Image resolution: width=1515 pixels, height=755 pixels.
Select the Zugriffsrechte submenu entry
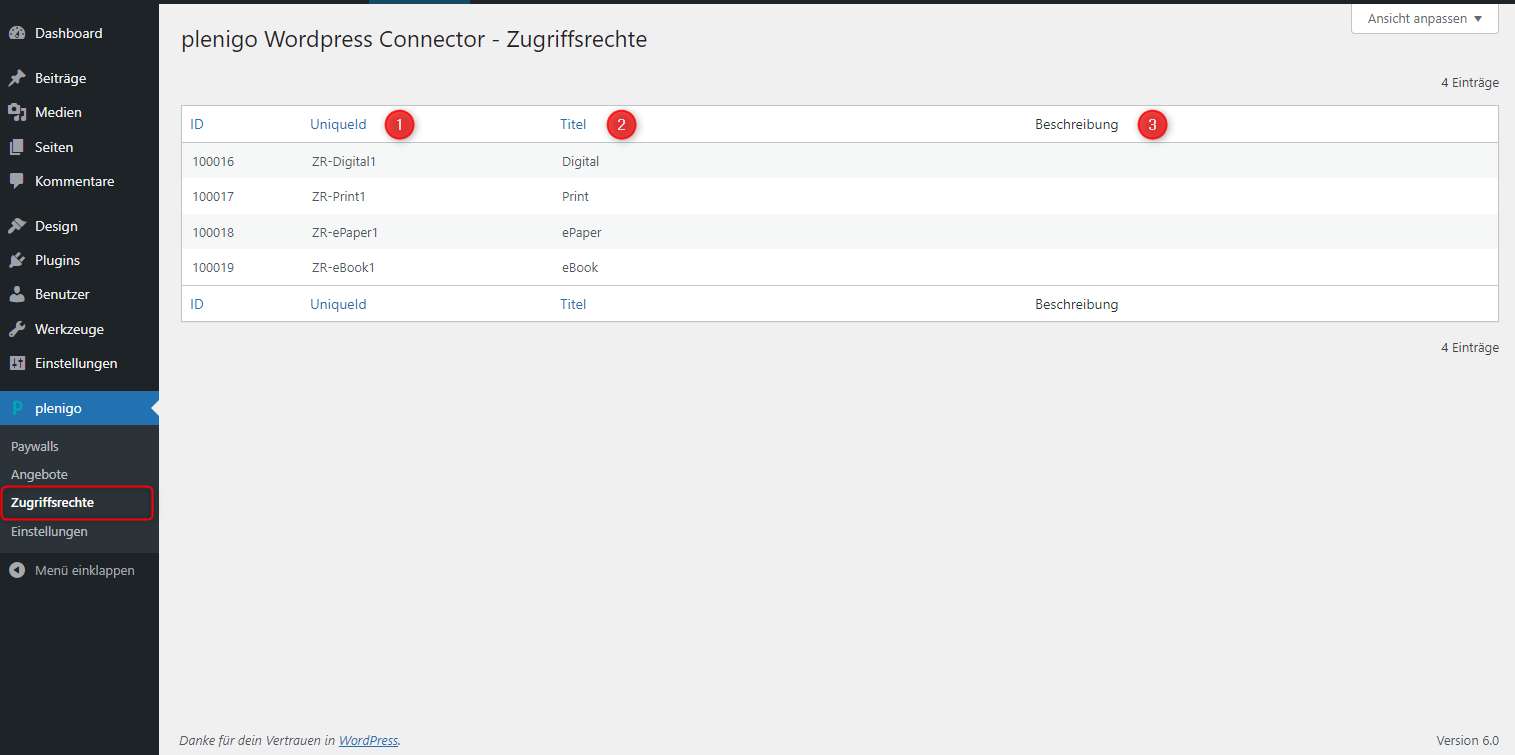coord(52,502)
